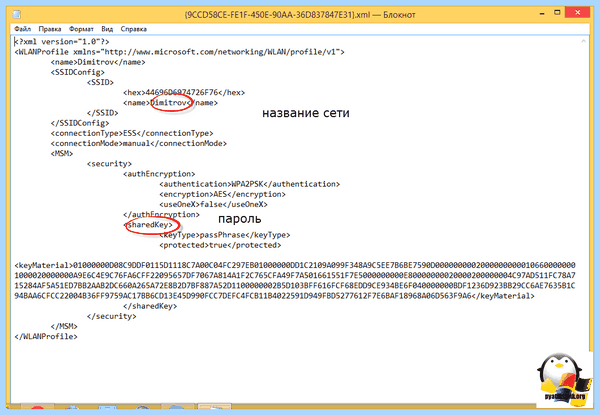The width and height of the screenshot is (600, 415).
Task: Click the circled sharedKey tag
Action: (150, 225)
